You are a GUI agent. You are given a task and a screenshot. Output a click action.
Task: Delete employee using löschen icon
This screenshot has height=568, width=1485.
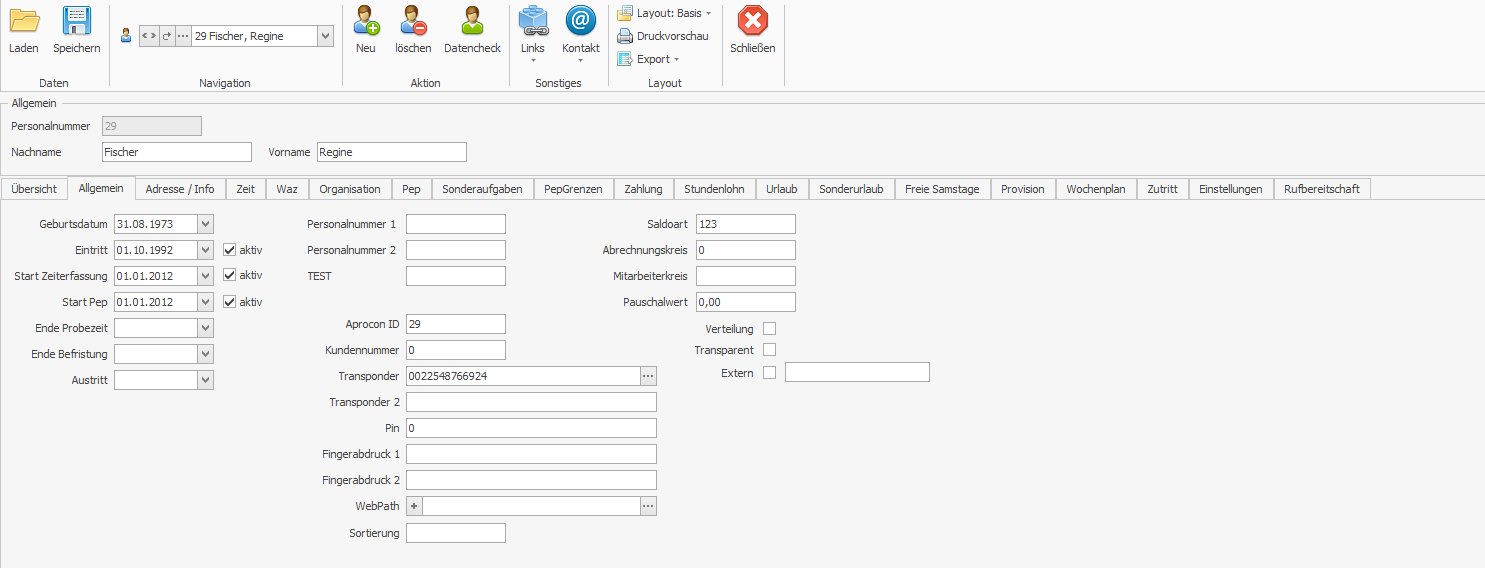pyautogui.click(x=413, y=22)
